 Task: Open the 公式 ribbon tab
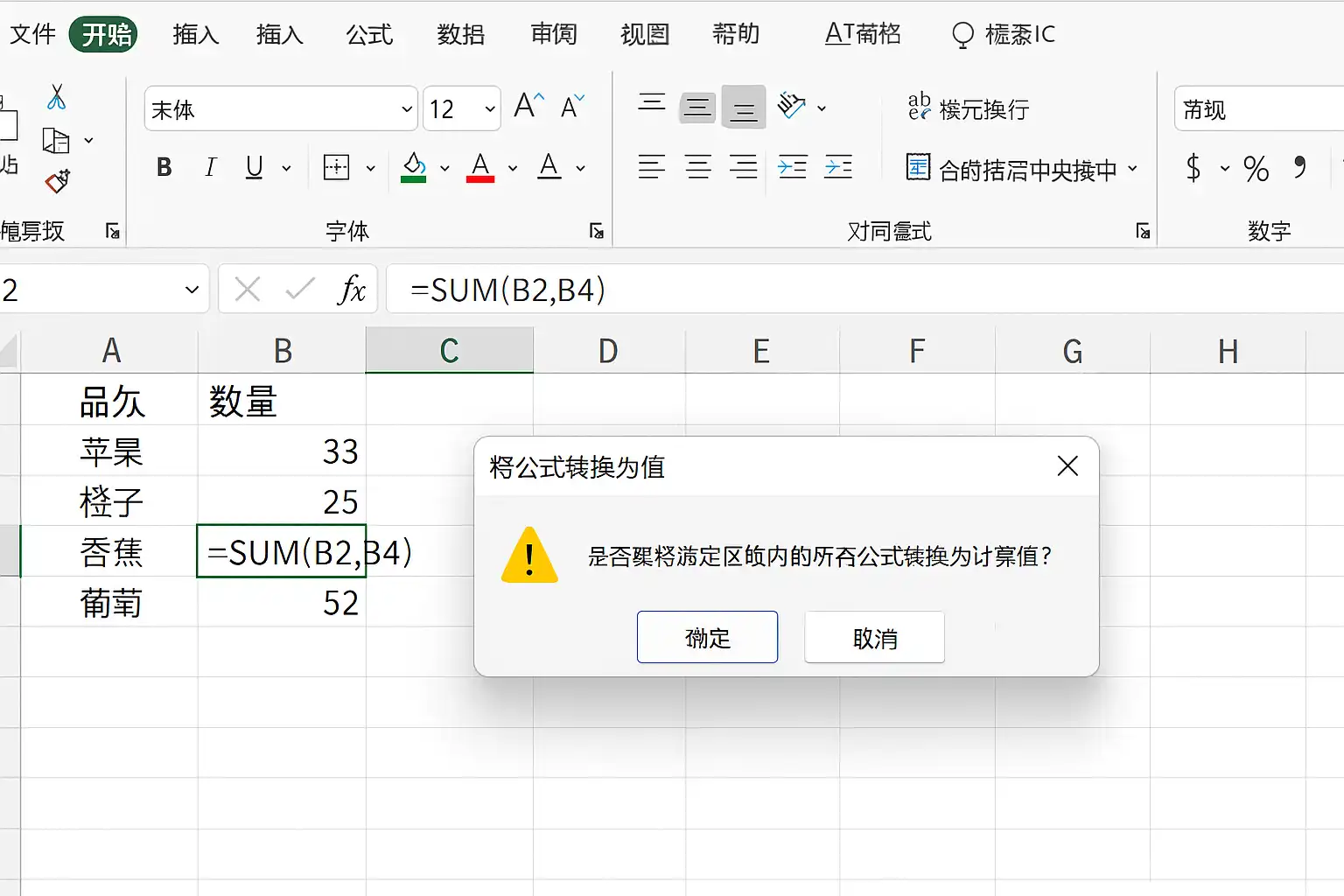369,34
